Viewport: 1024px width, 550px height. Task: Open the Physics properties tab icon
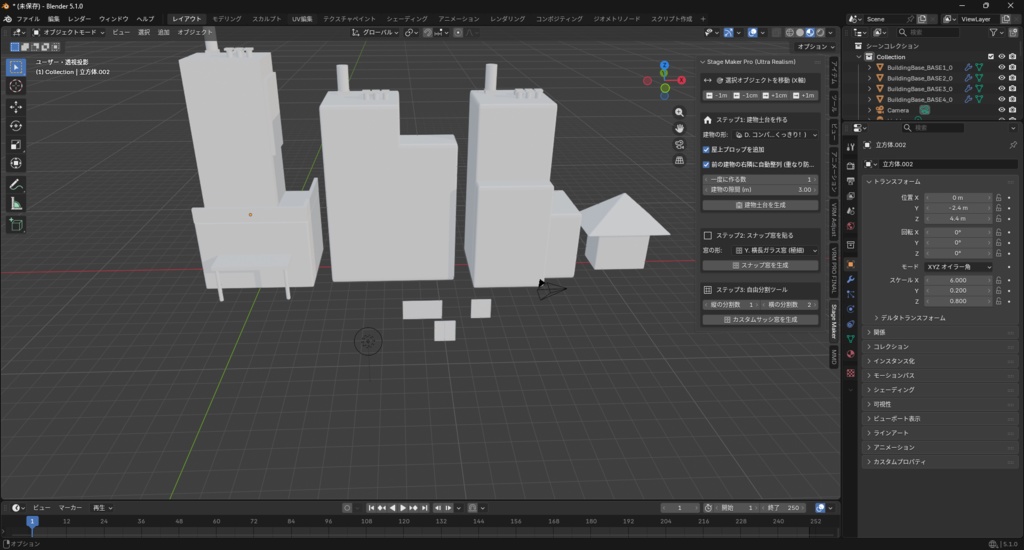pyautogui.click(x=850, y=309)
